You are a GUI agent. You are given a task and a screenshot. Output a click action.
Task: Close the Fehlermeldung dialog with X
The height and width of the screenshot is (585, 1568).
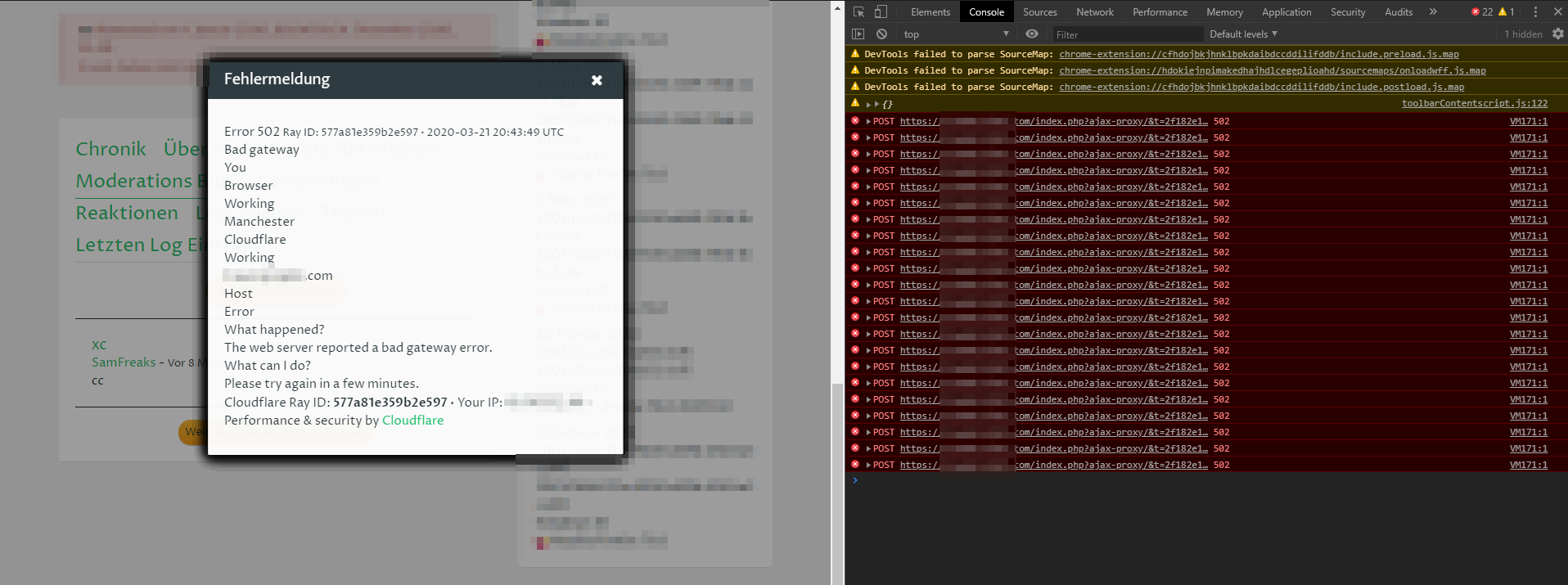(597, 80)
